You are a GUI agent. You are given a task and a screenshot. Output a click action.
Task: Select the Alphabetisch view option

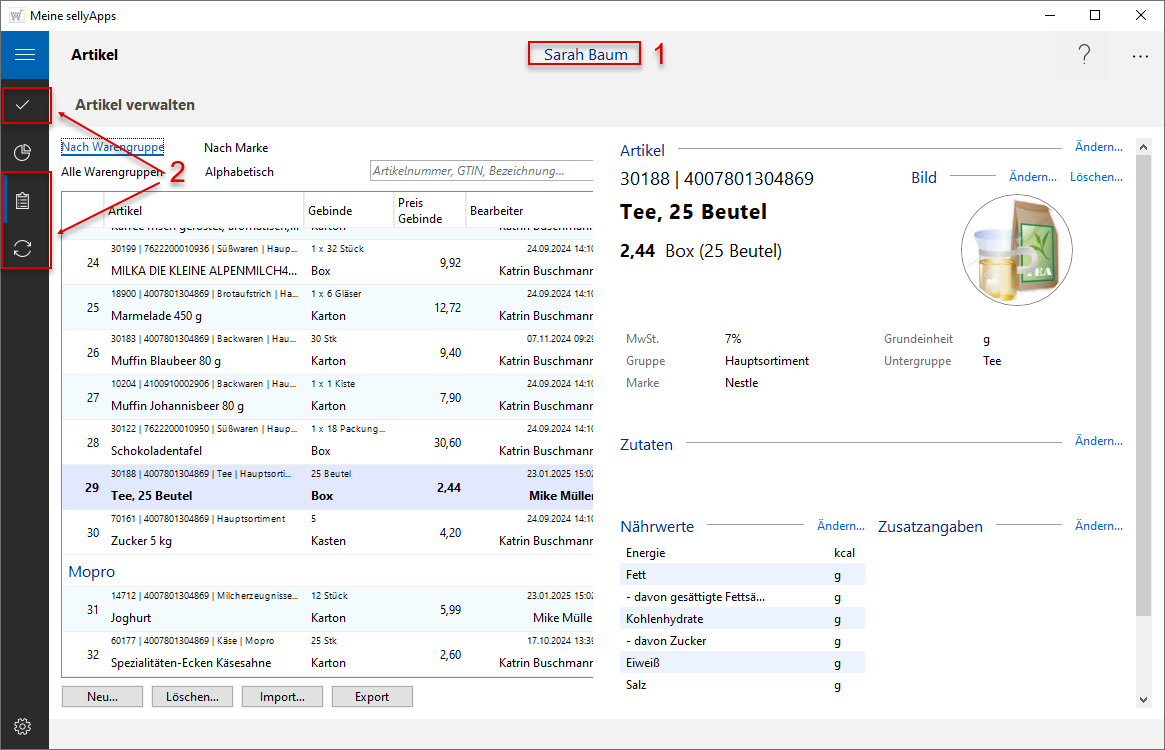[239, 172]
